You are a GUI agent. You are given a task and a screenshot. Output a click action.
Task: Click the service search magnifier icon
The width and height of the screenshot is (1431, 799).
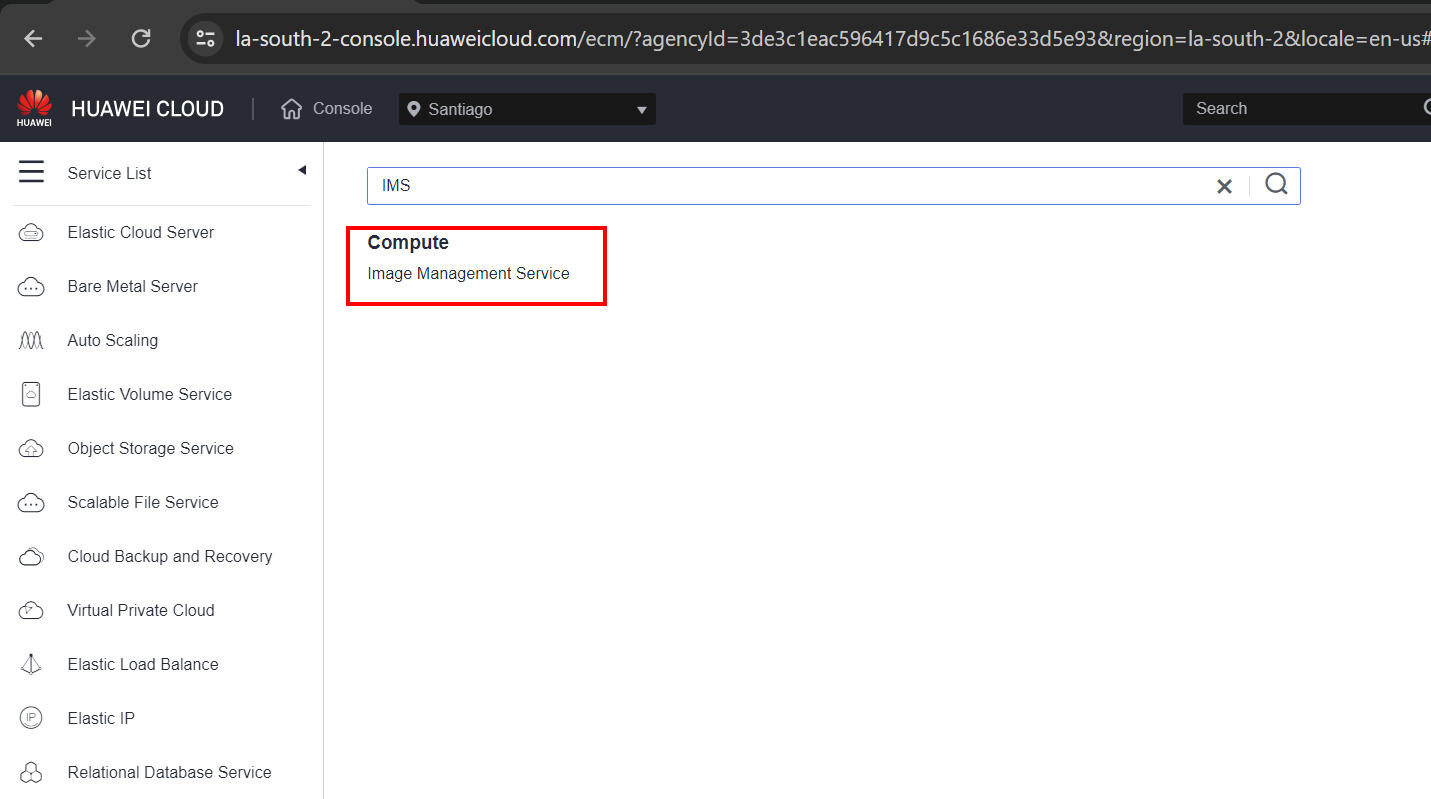click(1276, 185)
